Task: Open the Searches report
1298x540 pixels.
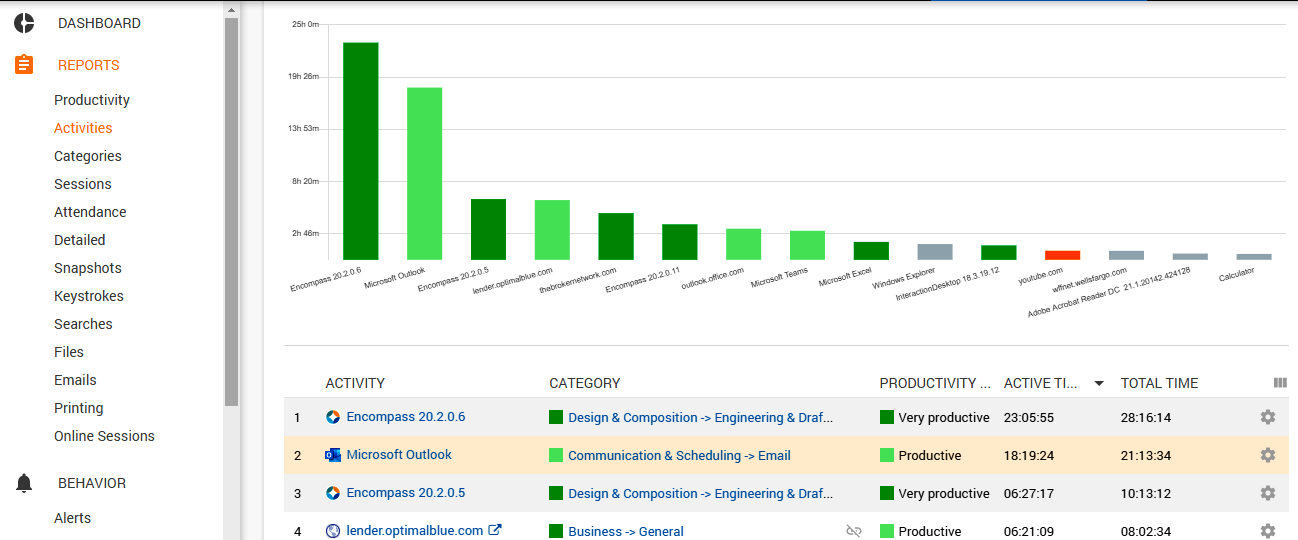Action: tap(83, 324)
